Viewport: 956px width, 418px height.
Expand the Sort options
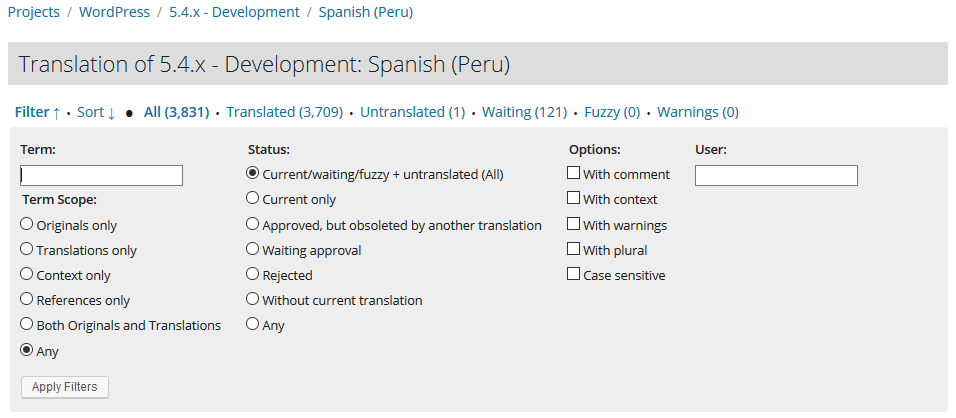tap(96, 112)
